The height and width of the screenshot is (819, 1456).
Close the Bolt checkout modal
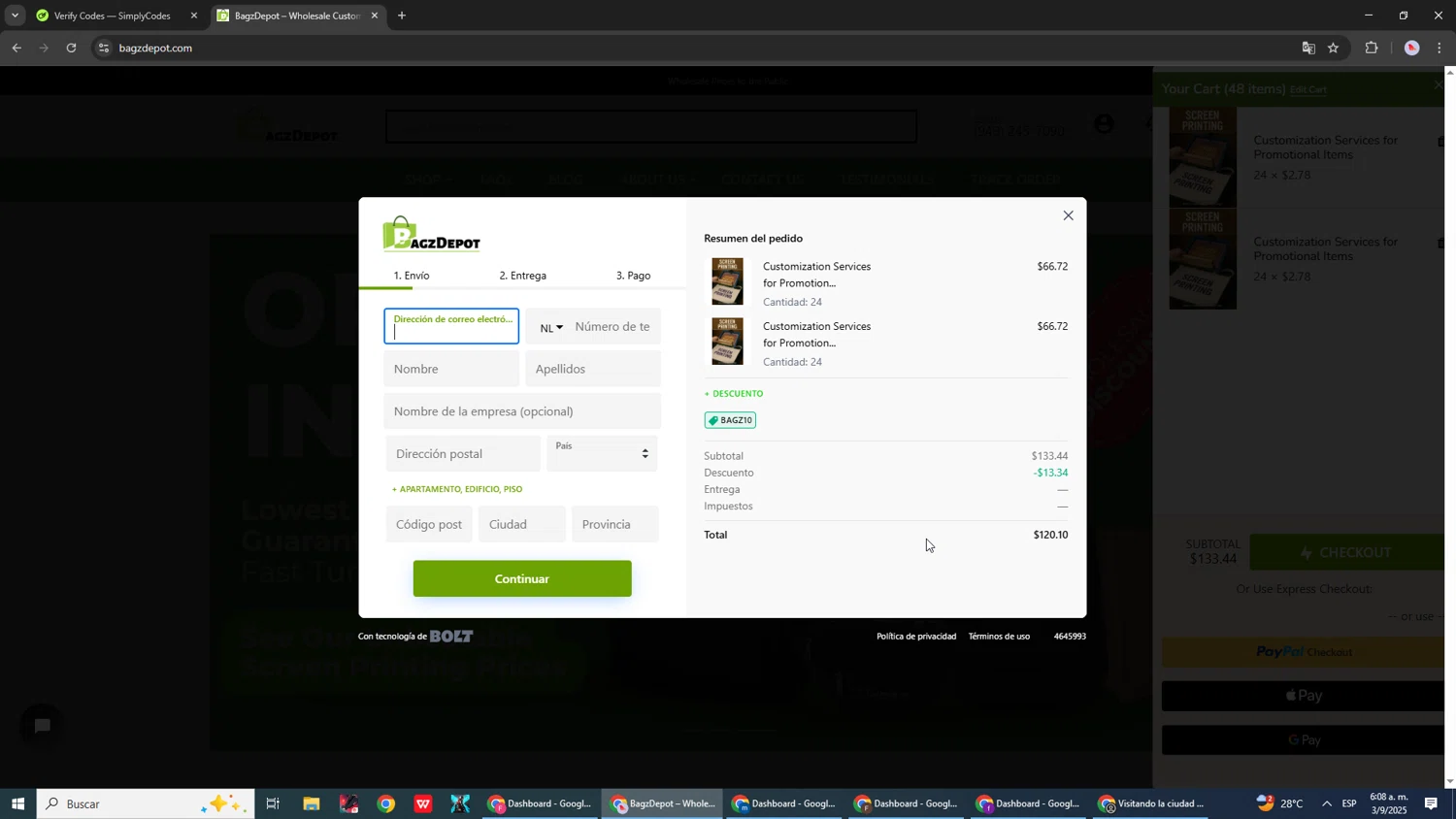pos(1068,215)
